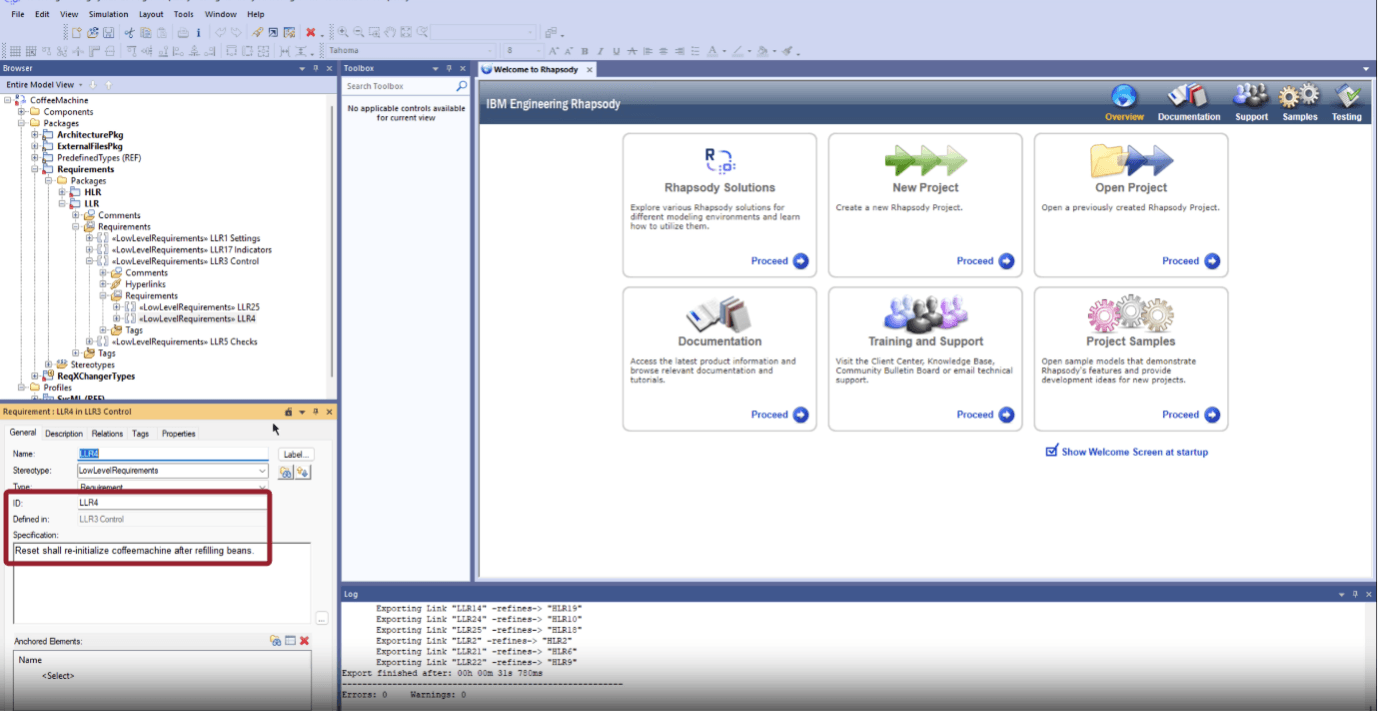Click Proceed arrow under New Project

click(1006, 261)
